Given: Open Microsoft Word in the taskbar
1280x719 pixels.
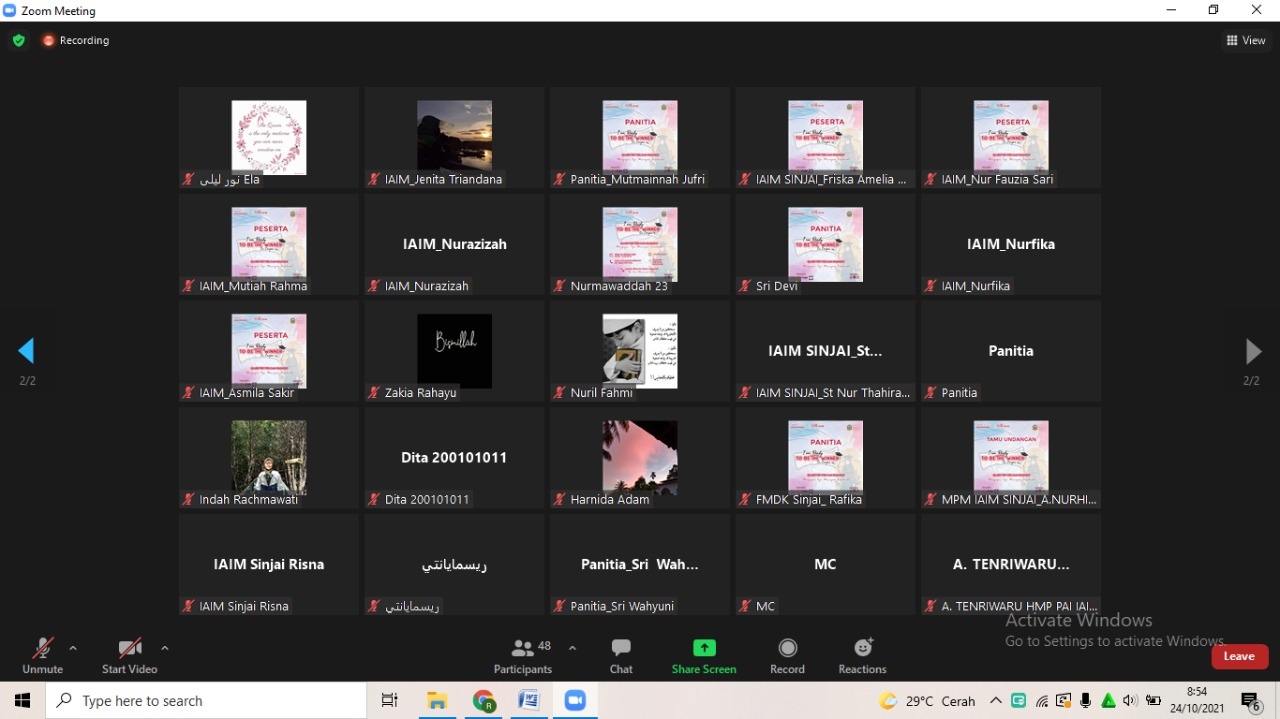Looking at the screenshot, I should click(529, 701).
